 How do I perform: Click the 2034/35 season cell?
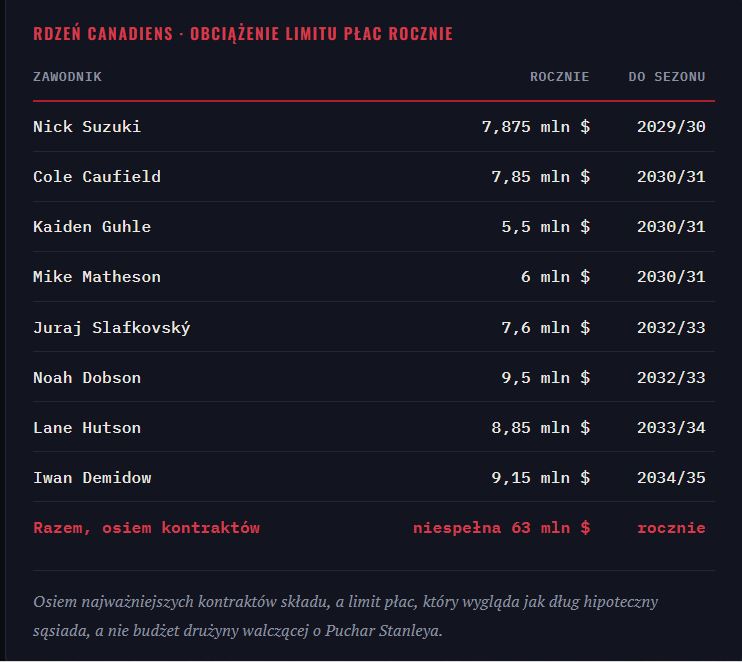pyautogui.click(x=671, y=477)
